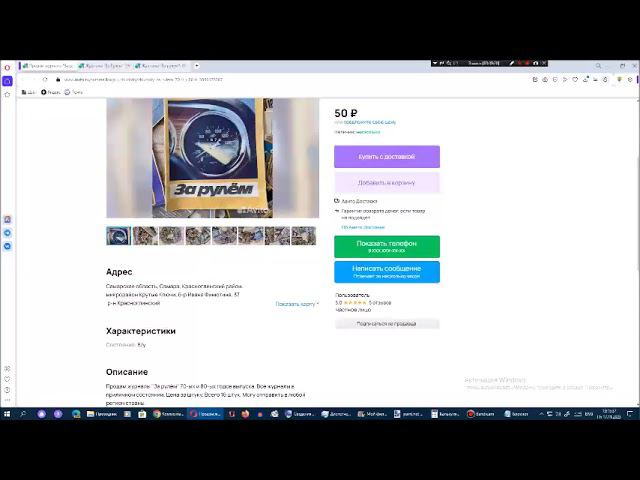Image resolution: width=640 pixels, height=480 pixels.
Task: Open the seller's reviews link beside stars
Action: pyautogui.click(x=380, y=303)
